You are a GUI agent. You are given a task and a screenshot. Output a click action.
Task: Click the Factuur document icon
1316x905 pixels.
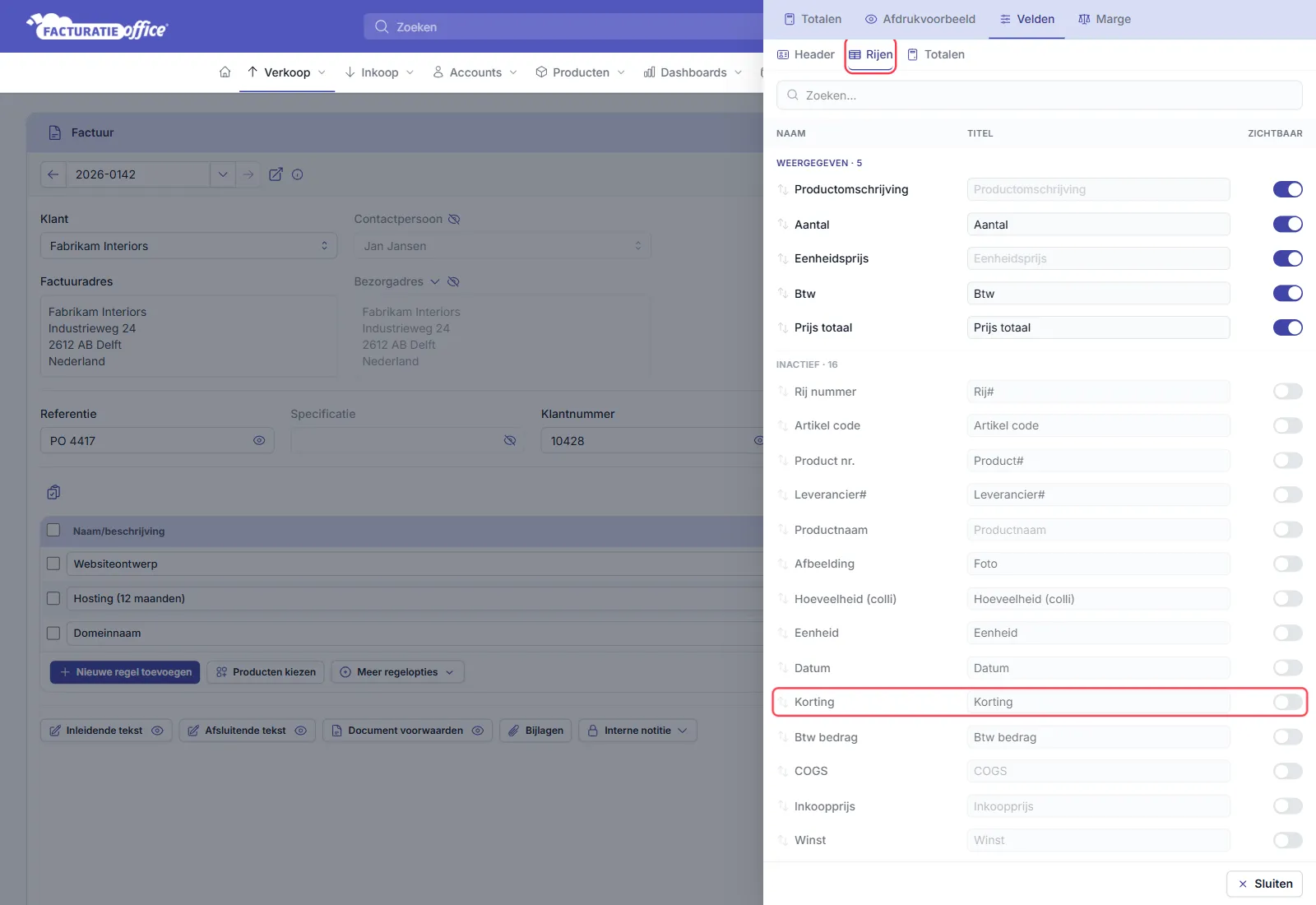(55, 132)
